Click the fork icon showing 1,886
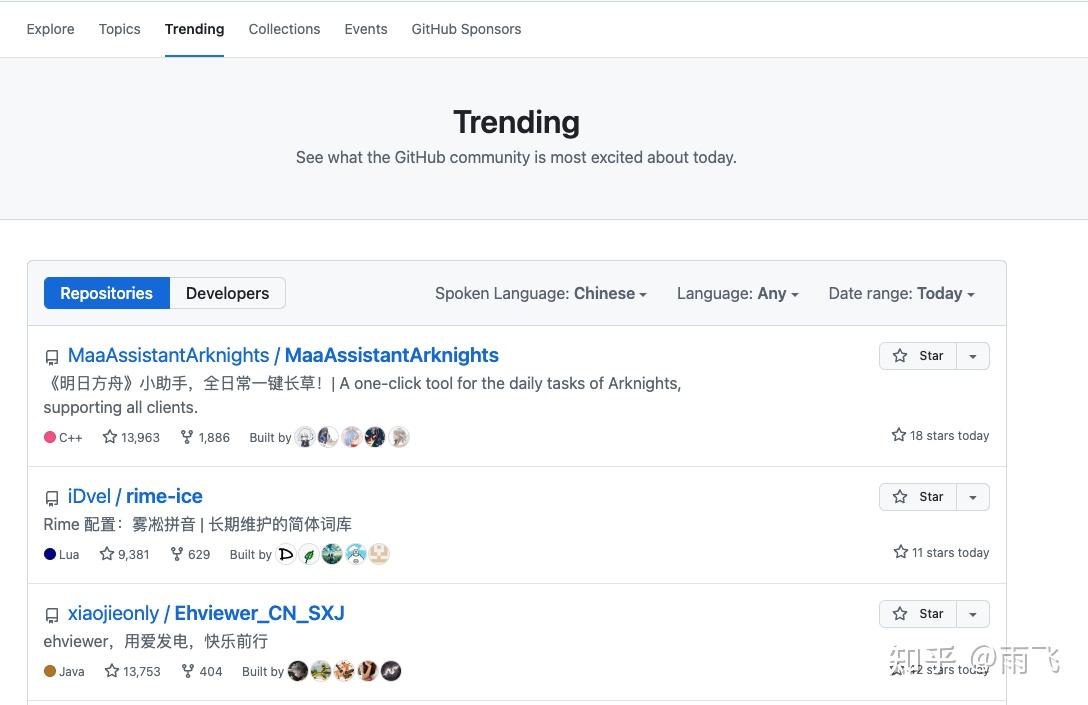 click(x=187, y=437)
